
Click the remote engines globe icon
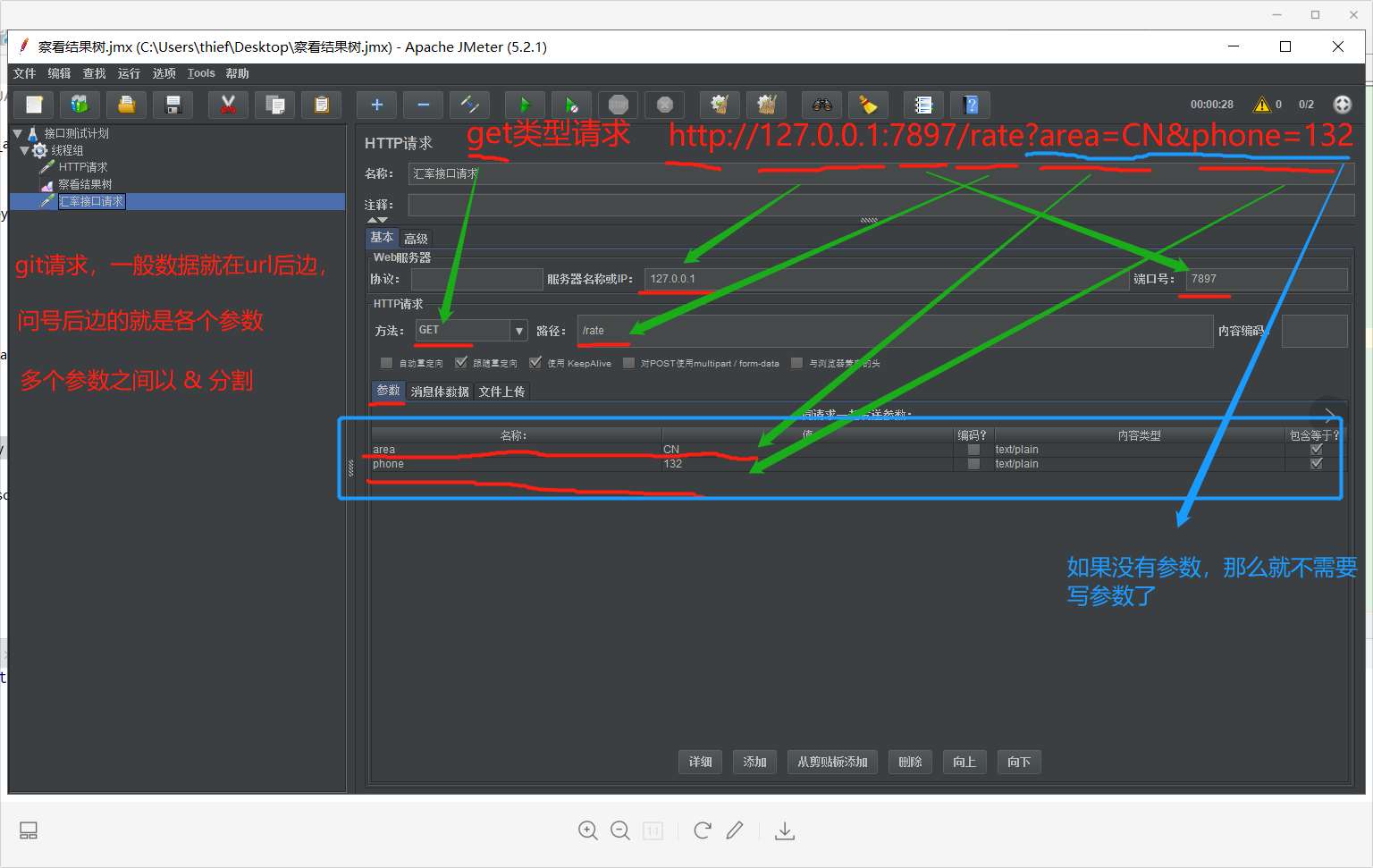click(x=1343, y=105)
